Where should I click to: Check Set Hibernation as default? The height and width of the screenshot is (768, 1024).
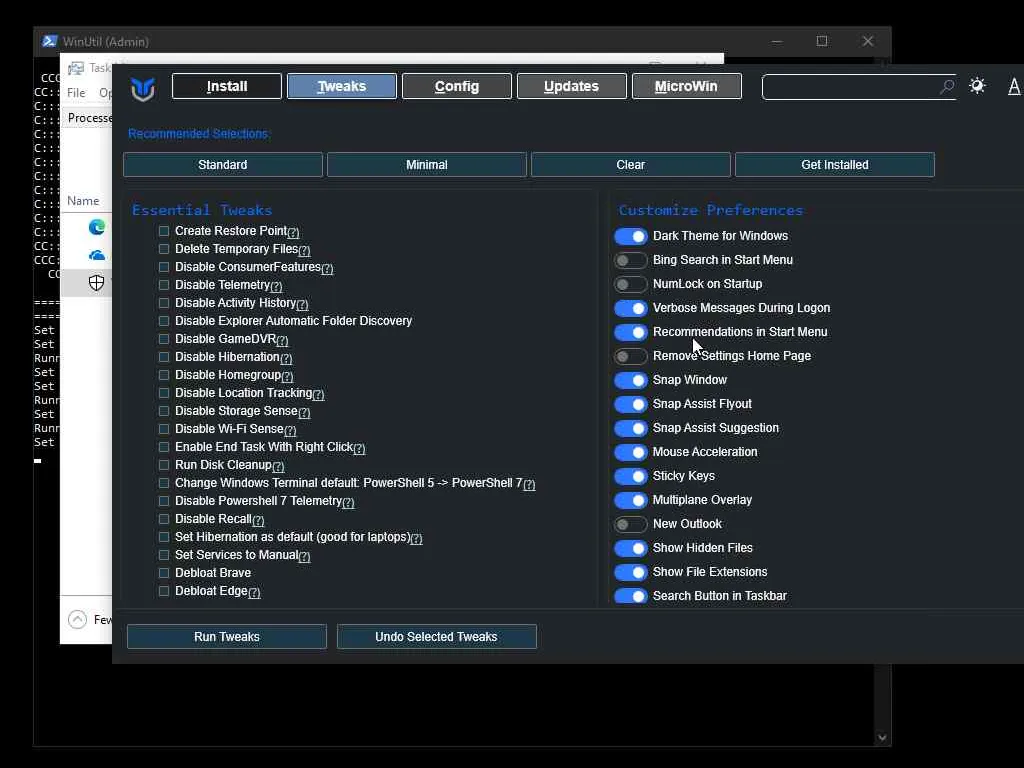pos(164,537)
